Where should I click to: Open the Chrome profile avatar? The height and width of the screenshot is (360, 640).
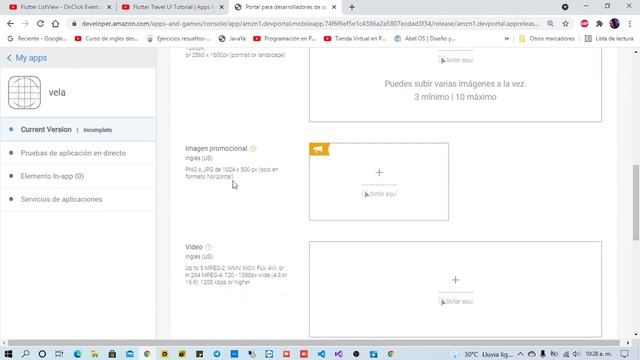[x=614, y=24]
